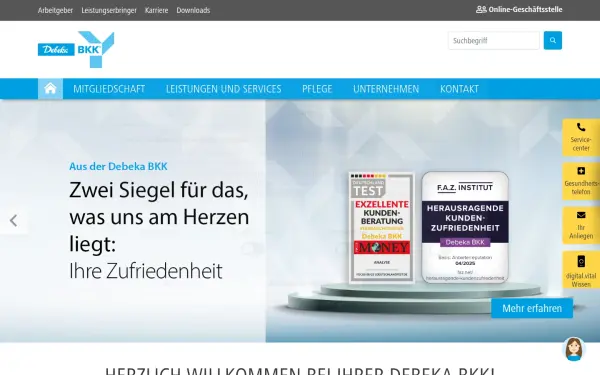600x375 pixels.
Task: Open the Leistungen und Services menu
Action: click(x=223, y=89)
